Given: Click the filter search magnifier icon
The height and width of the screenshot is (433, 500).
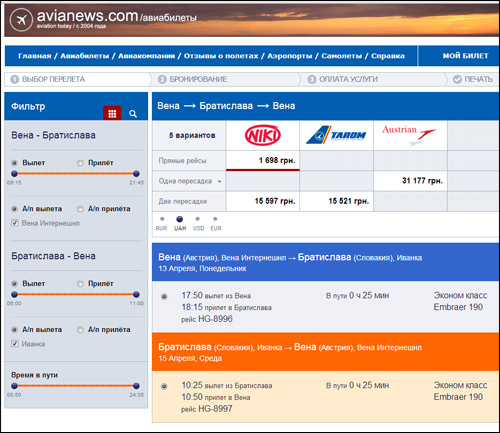Looking at the screenshot, I should pyautogui.click(x=133, y=114).
